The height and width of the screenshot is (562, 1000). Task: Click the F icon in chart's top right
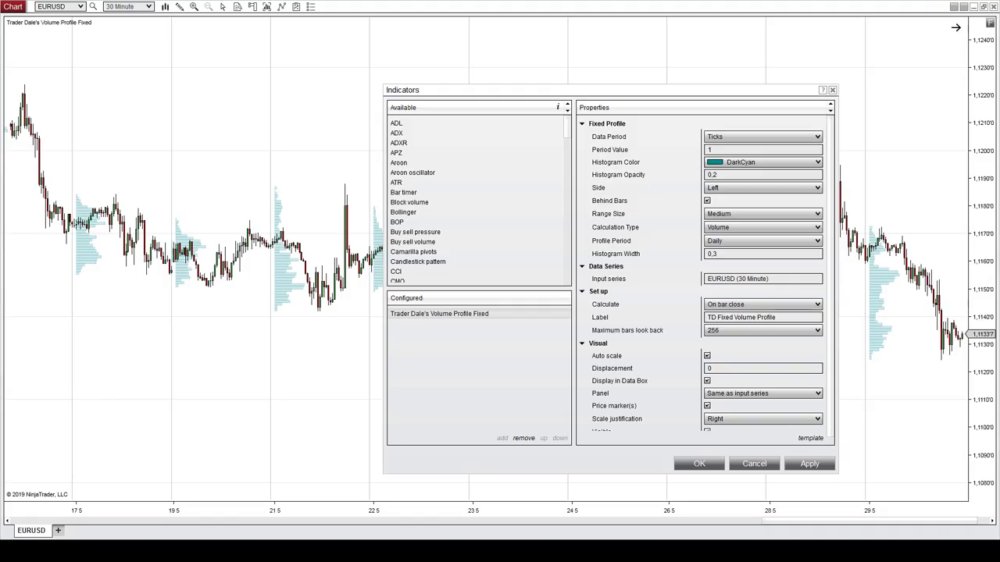coord(990,22)
